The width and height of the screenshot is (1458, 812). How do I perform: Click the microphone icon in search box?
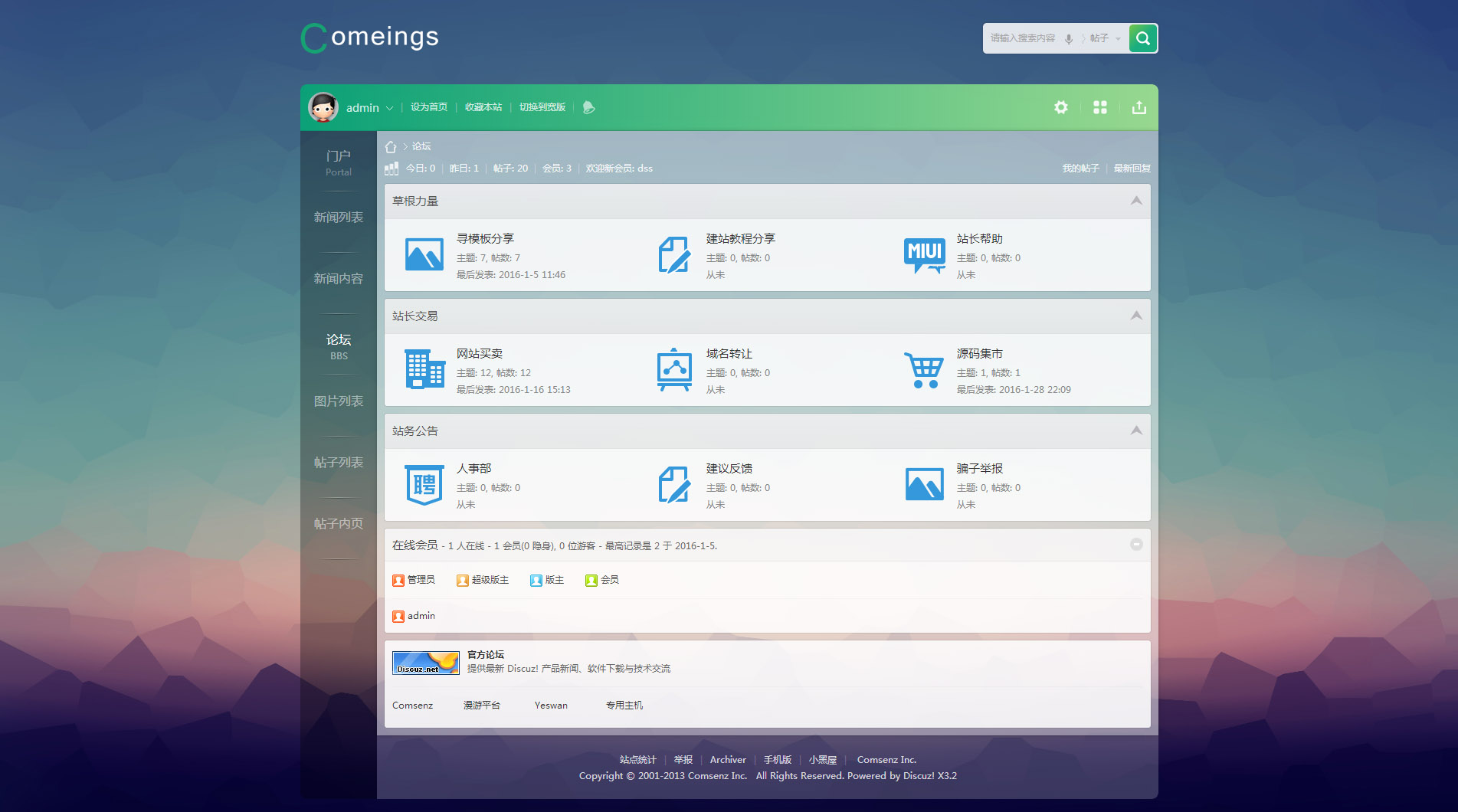click(1068, 39)
